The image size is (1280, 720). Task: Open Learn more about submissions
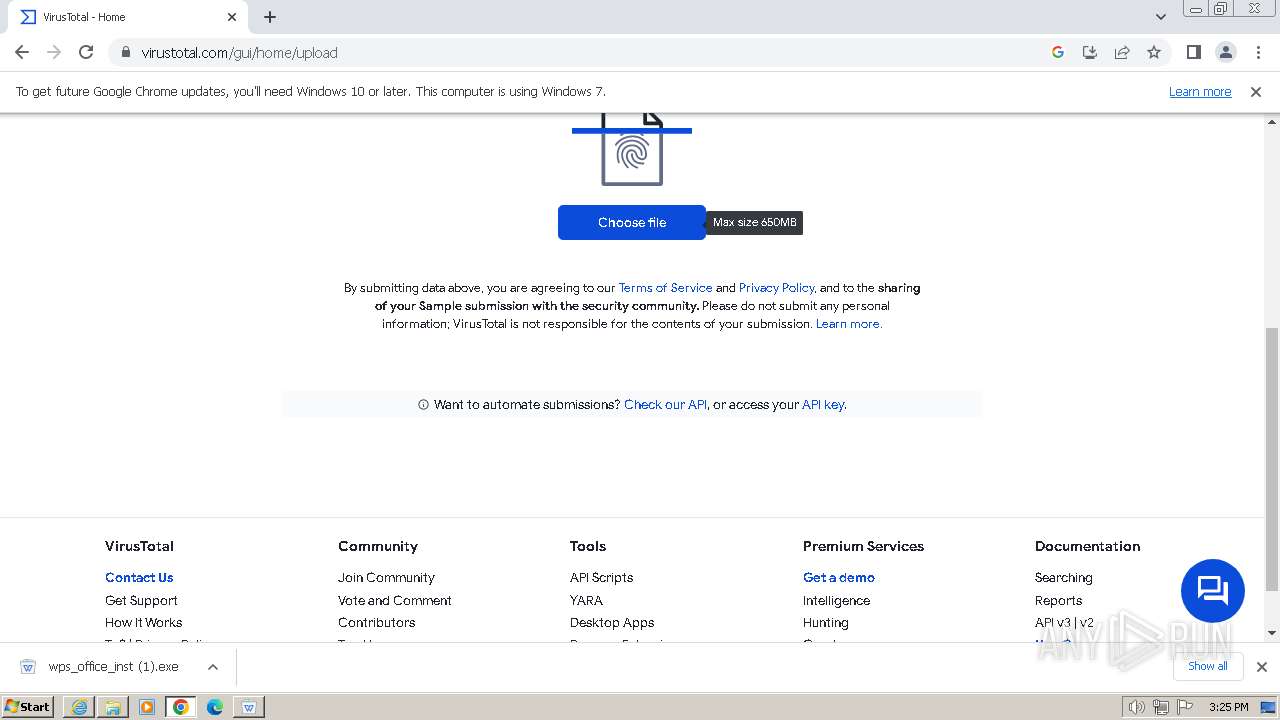[x=849, y=324]
